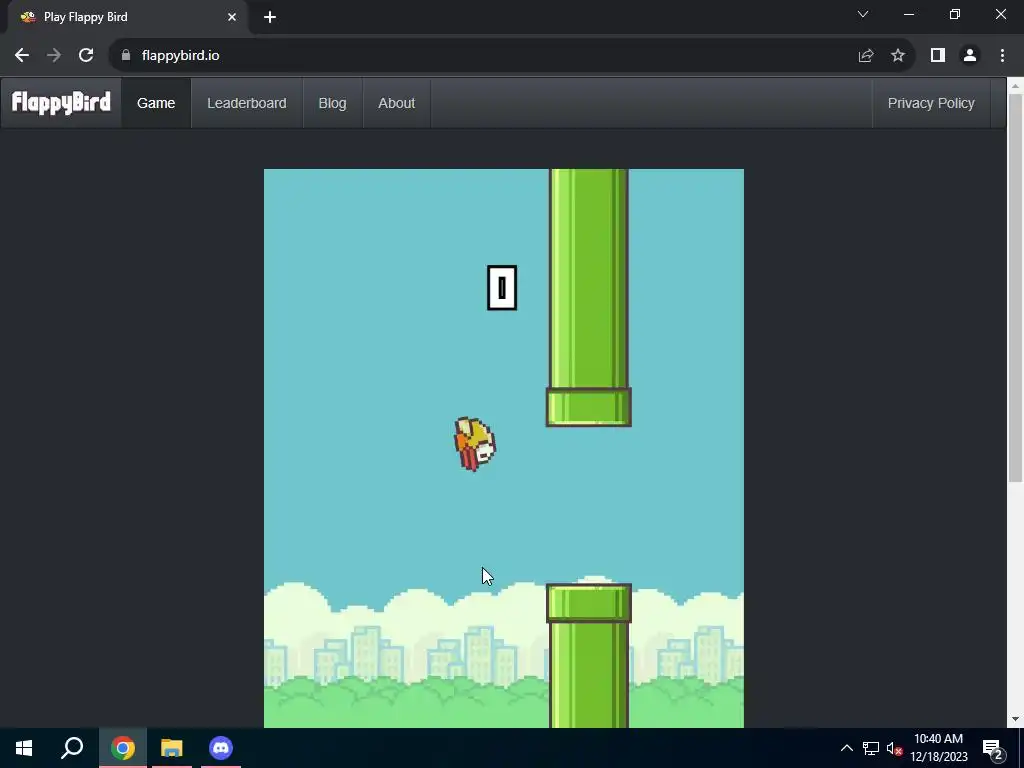The height and width of the screenshot is (768, 1024).
Task: Open Chrome side panel
Action: (x=938, y=56)
